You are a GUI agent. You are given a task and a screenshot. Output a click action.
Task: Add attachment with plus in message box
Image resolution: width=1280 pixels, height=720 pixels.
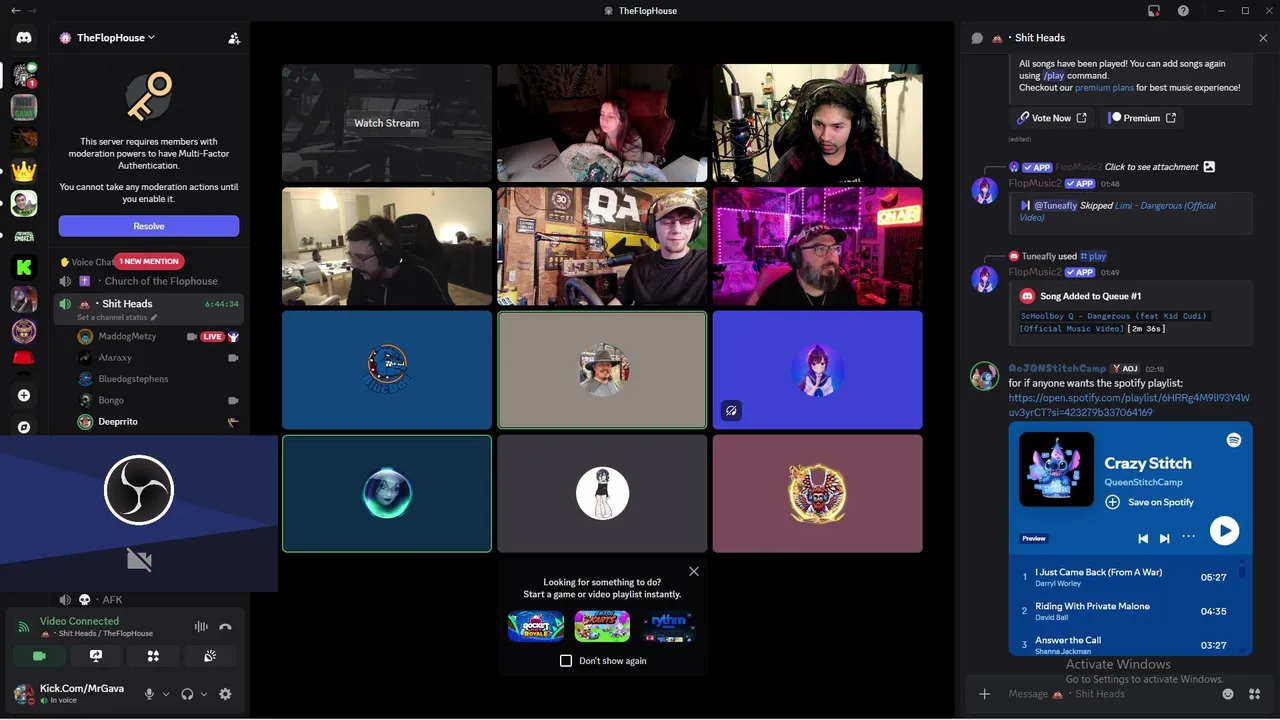point(985,694)
